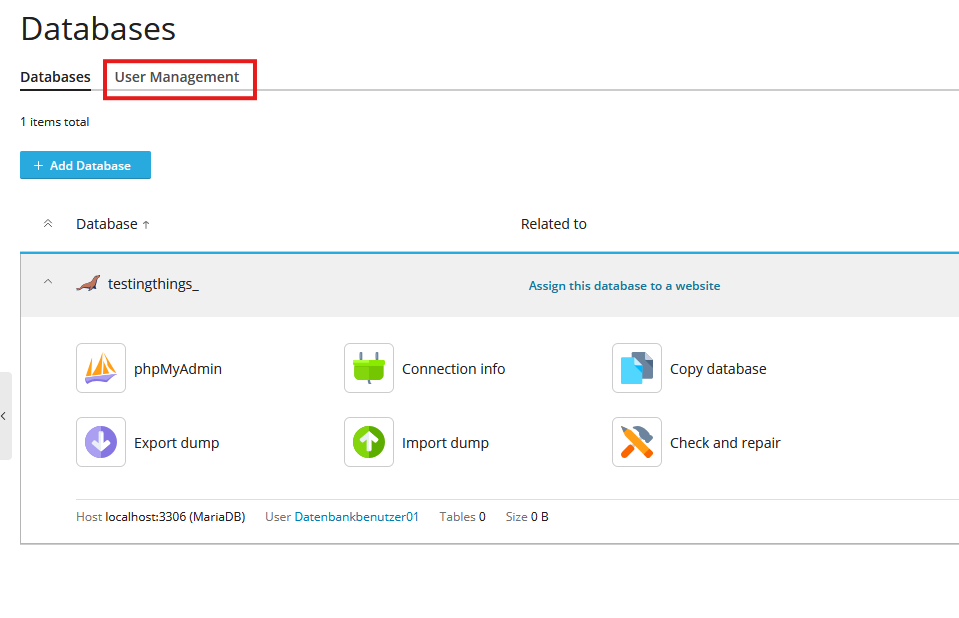Click the phpMyAdmin sailboat icon

point(101,368)
